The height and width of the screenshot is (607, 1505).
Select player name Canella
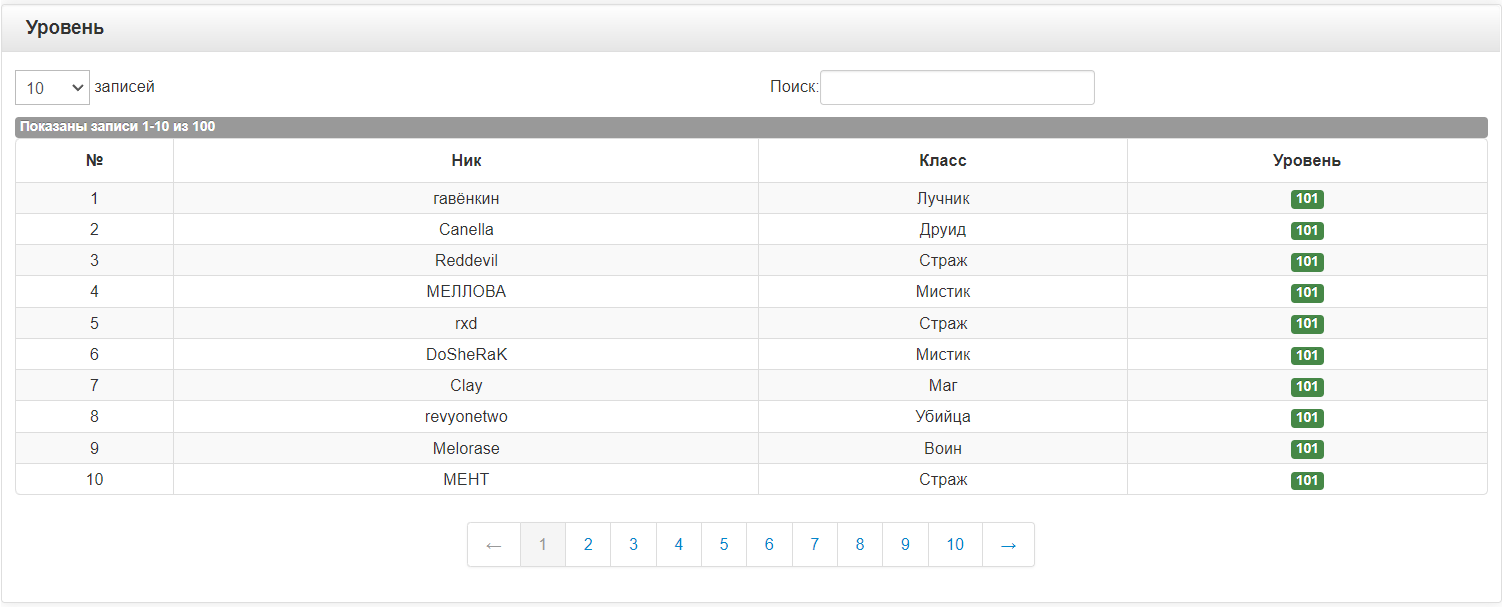[x=466, y=230]
